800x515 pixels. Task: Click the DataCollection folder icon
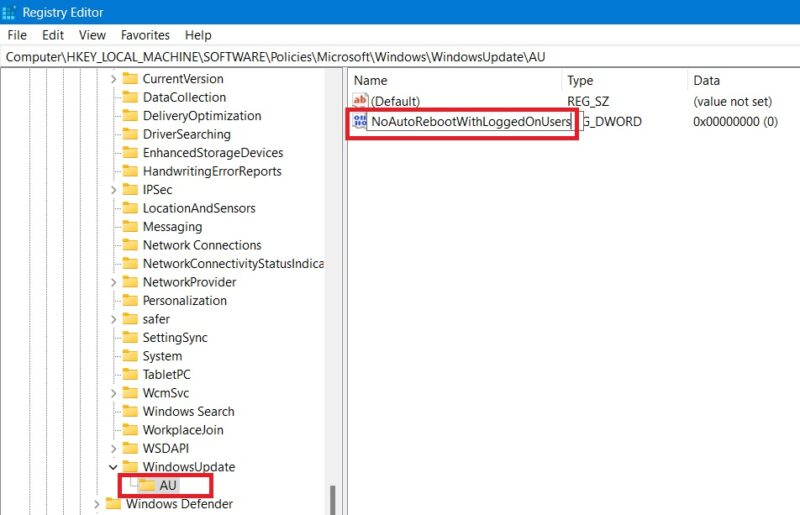130,97
